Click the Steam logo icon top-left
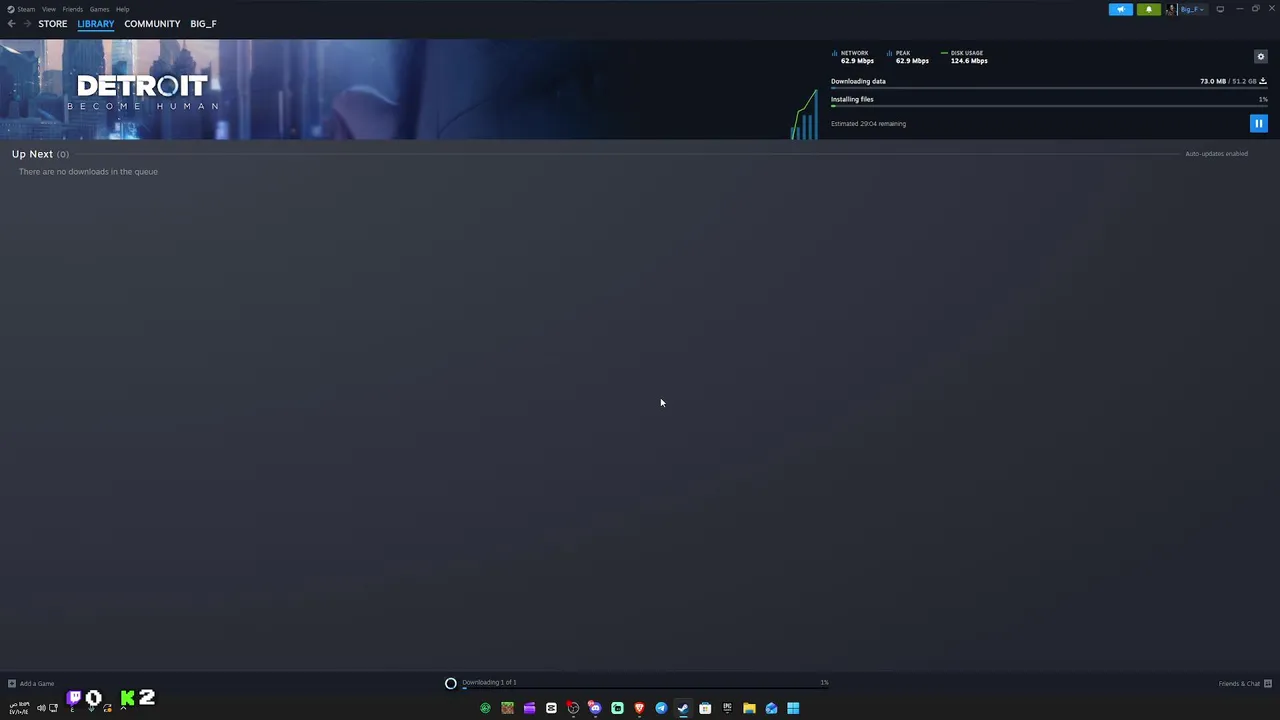Image resolution: width=1280 pixels, height=720 pixels. tap(11, 9)
